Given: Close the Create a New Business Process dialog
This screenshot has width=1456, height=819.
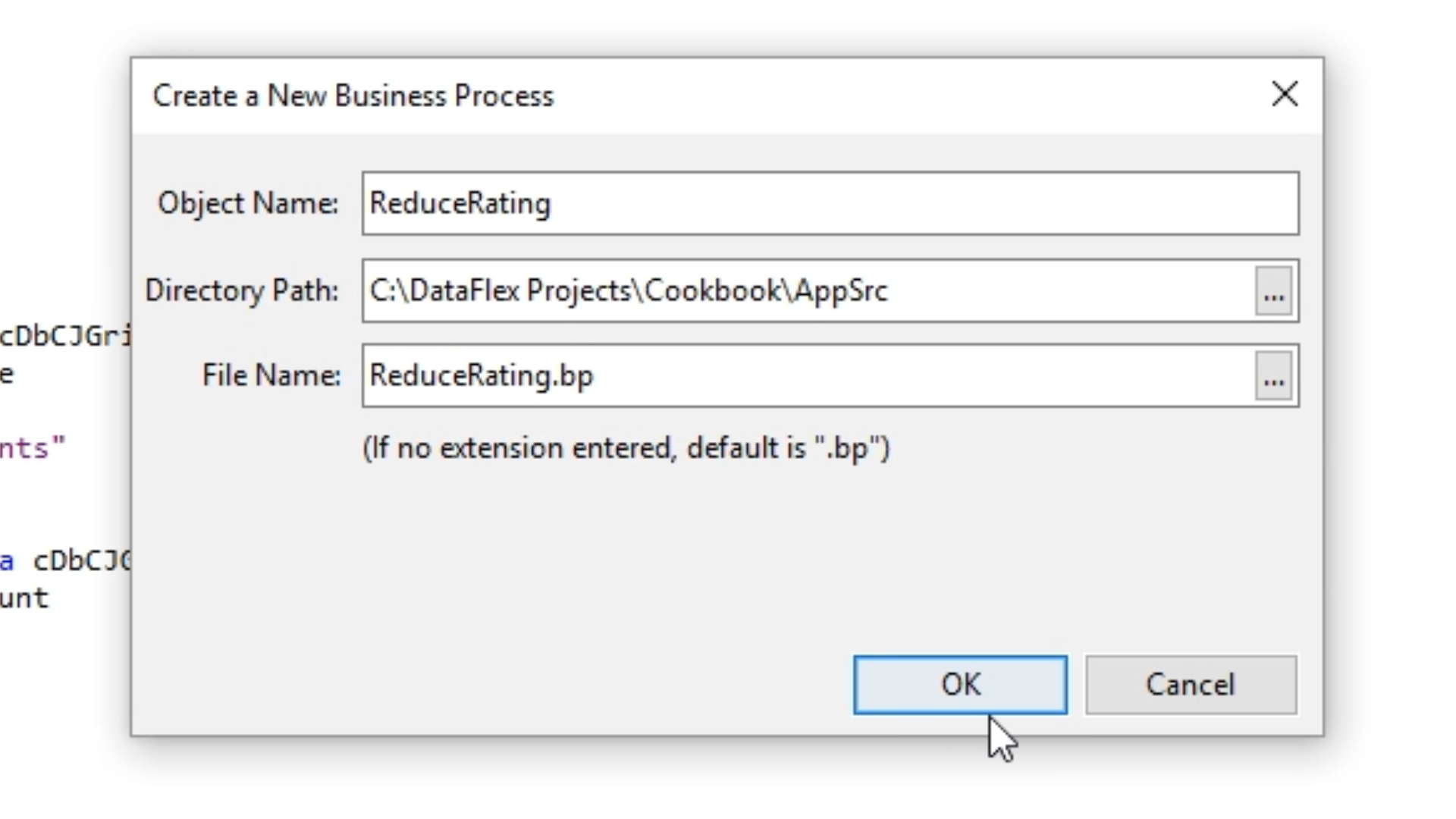Looking at the screenshot, I should click(x=1285, y=95).
